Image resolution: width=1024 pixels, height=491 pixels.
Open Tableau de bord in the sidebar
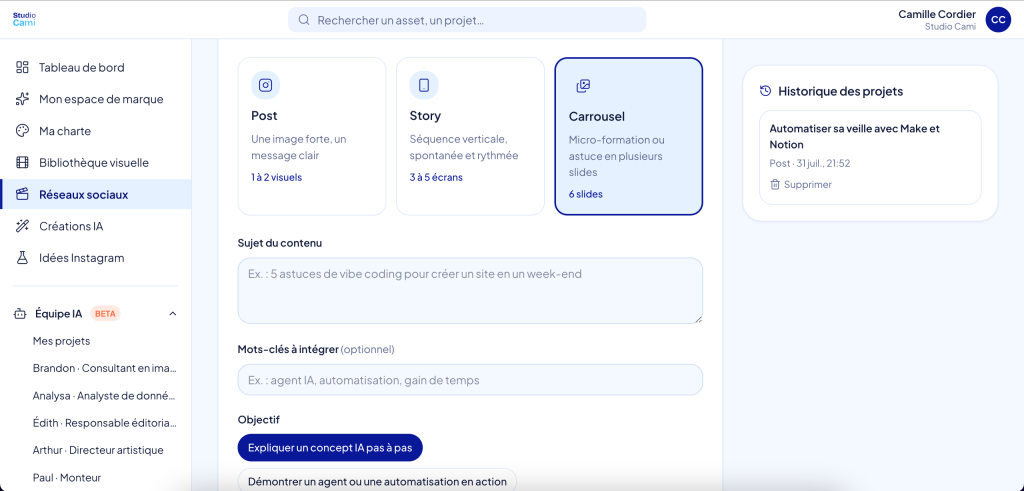coord(95,67)
